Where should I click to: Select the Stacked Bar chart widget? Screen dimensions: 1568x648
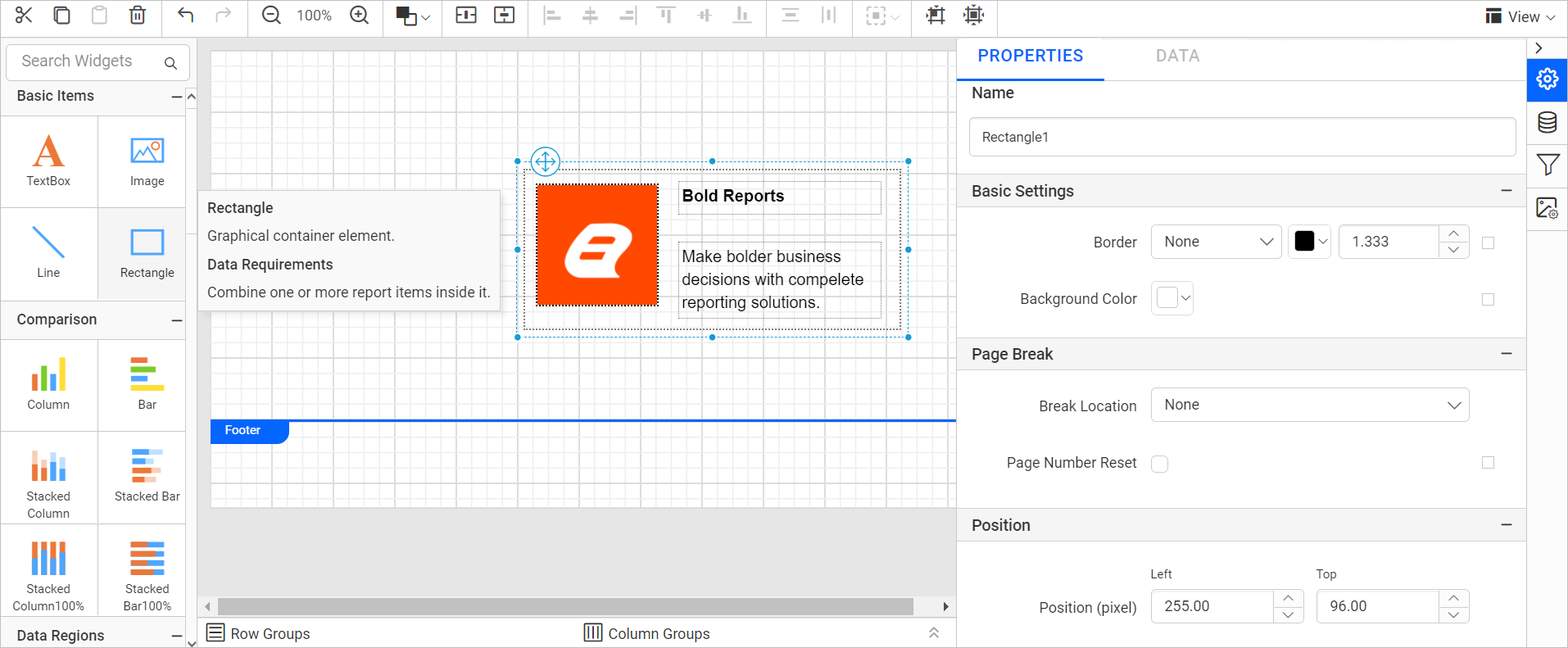147,478
